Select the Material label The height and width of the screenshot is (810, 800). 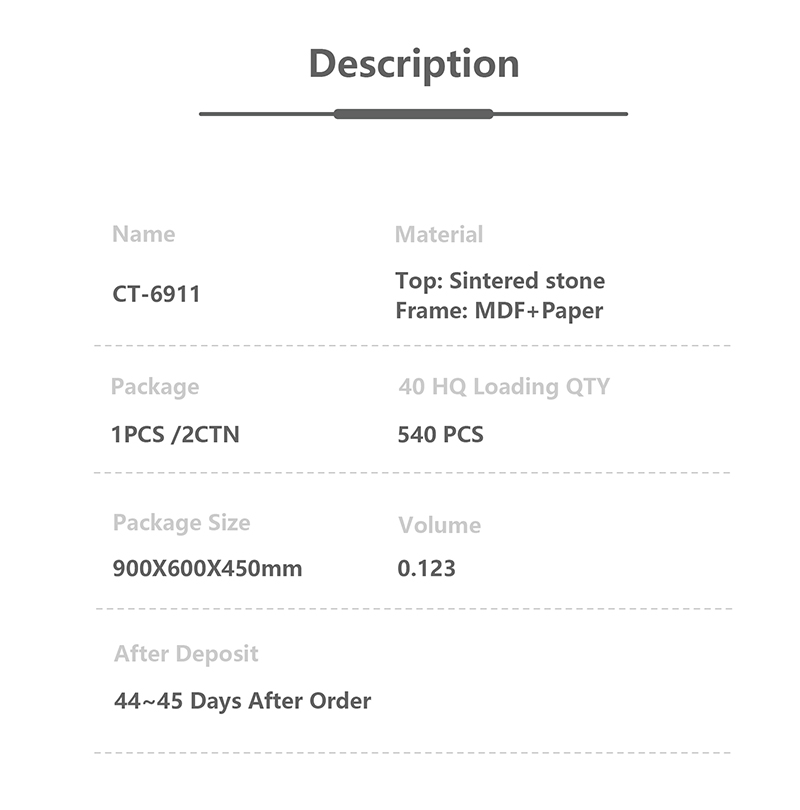pos(439,234)
